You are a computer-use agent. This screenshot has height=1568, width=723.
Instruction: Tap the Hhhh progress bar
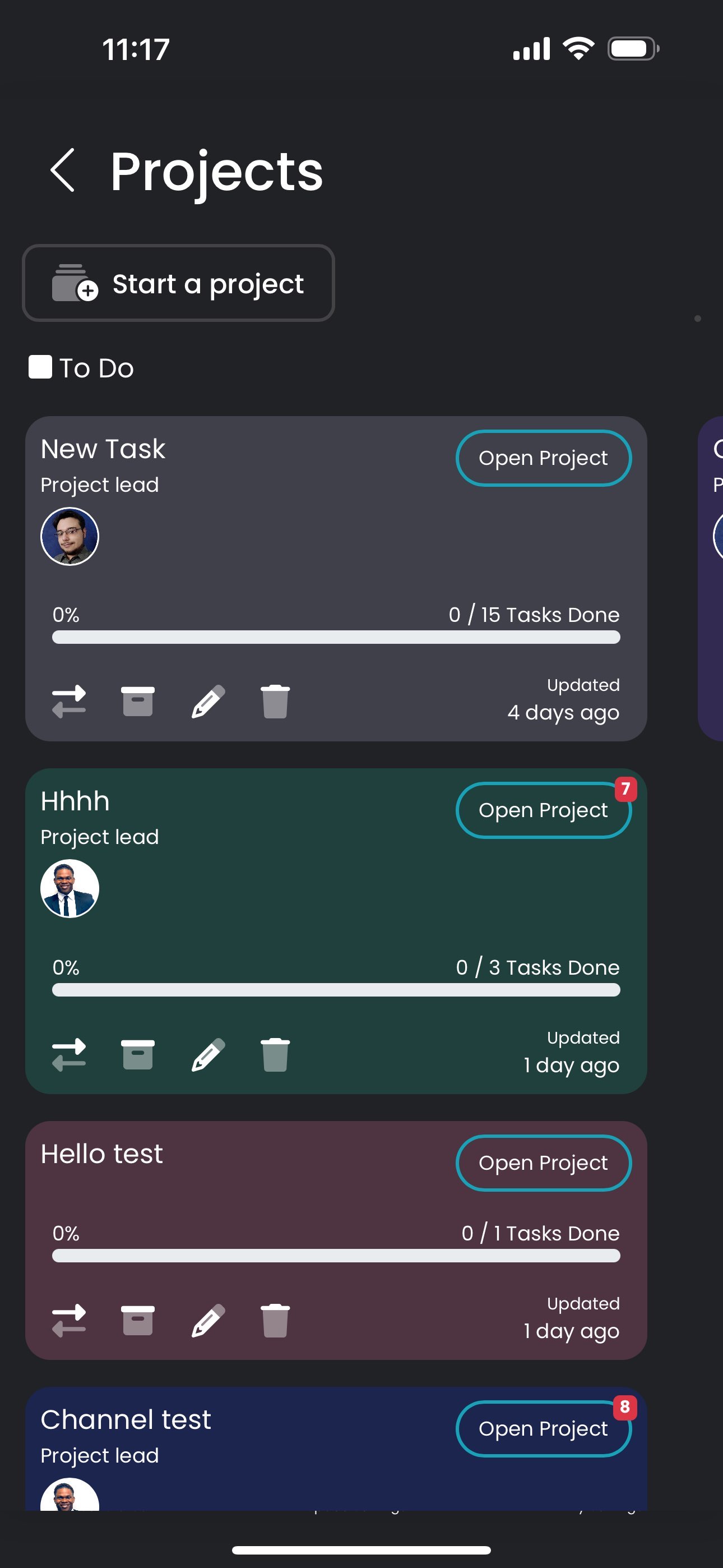click(336, 990)
